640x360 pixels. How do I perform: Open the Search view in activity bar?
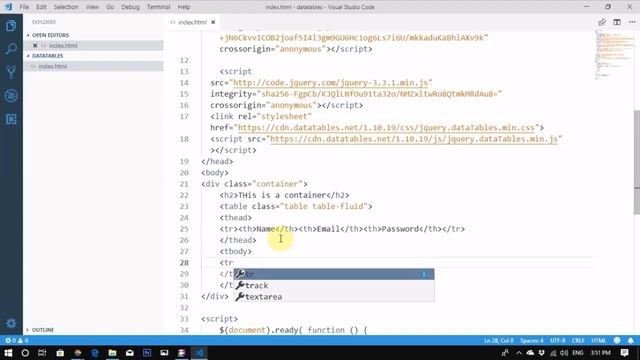point(11,49)
